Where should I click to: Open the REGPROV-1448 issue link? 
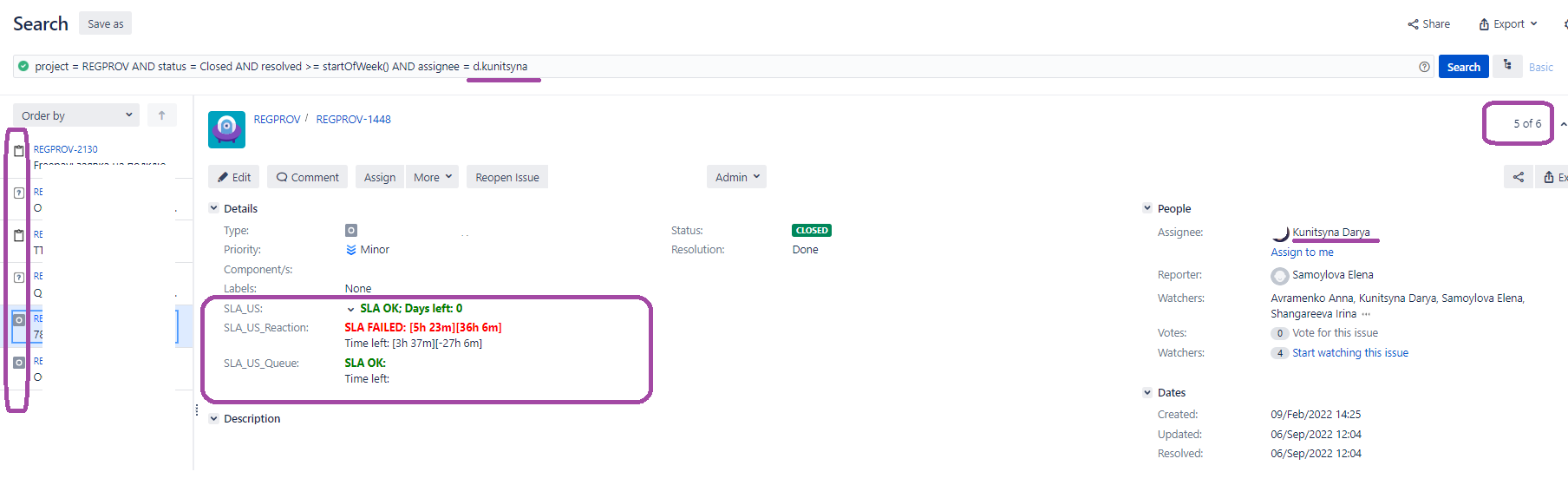click(354, 120)
